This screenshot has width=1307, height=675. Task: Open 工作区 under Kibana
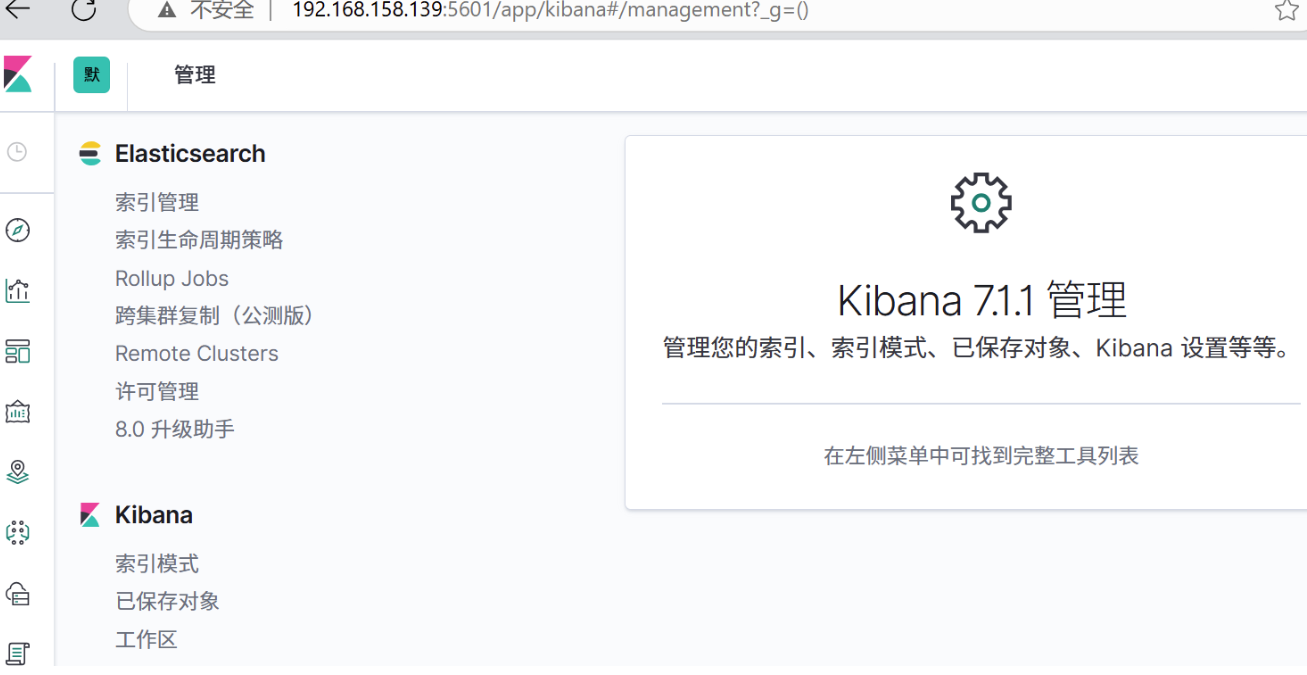click(146, 639)
